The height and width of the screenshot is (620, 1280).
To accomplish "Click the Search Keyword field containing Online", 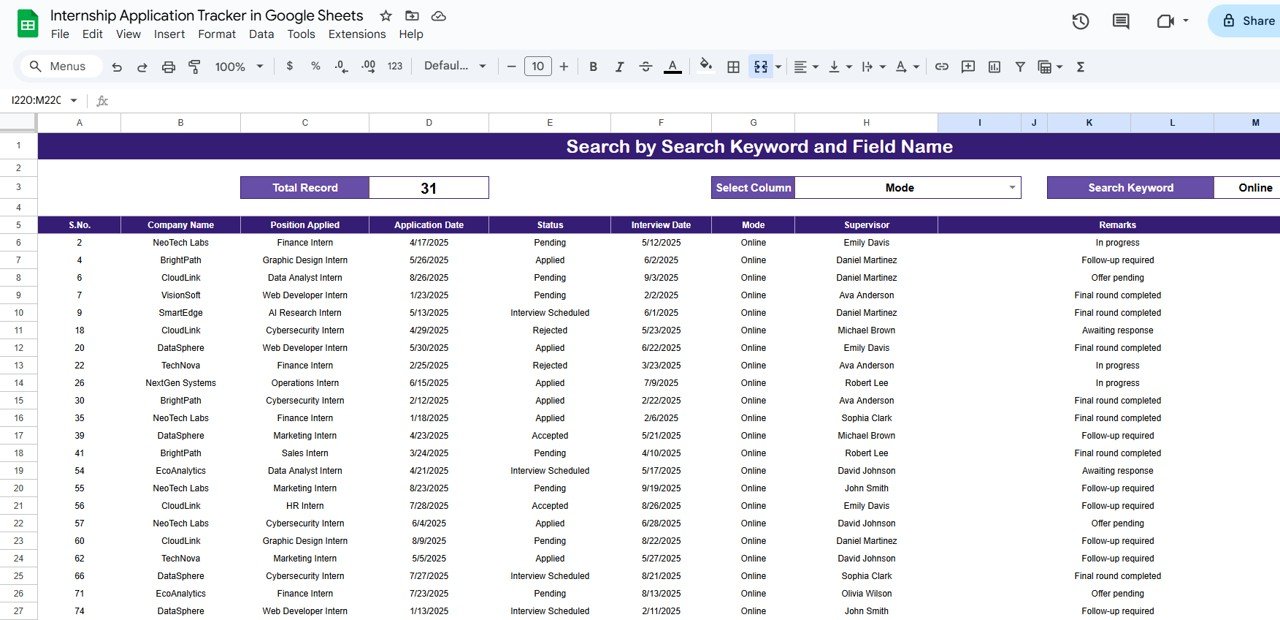I will tap(1254, 188).
